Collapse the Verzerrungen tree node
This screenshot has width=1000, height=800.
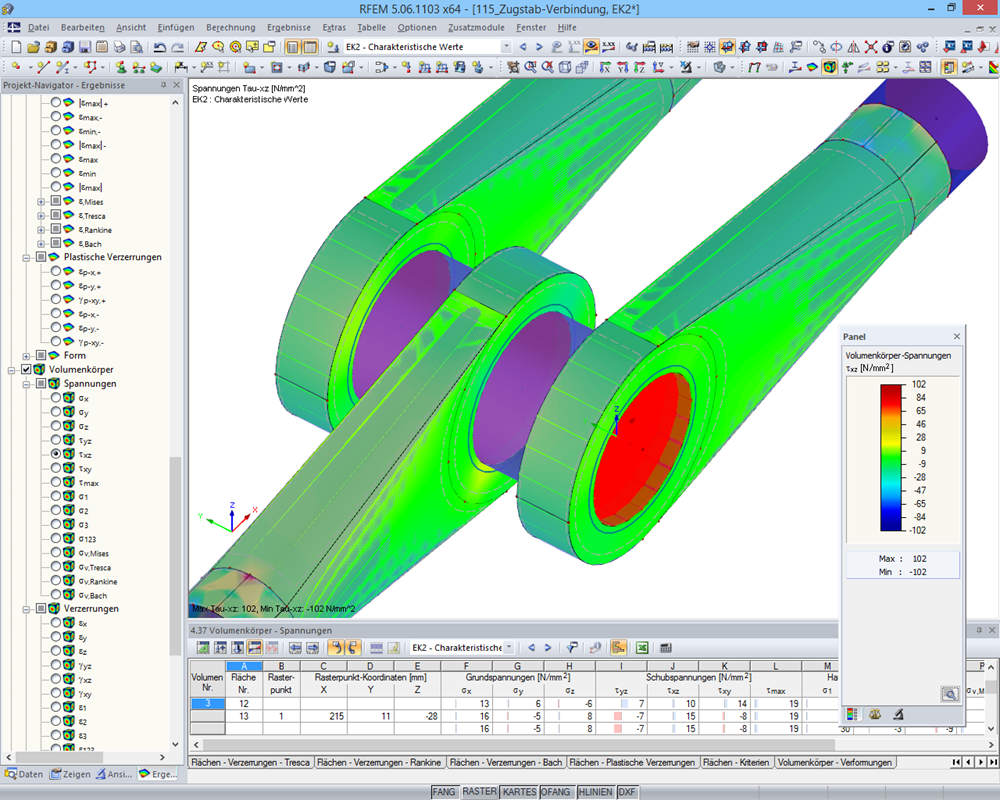[x=26, y=609]
